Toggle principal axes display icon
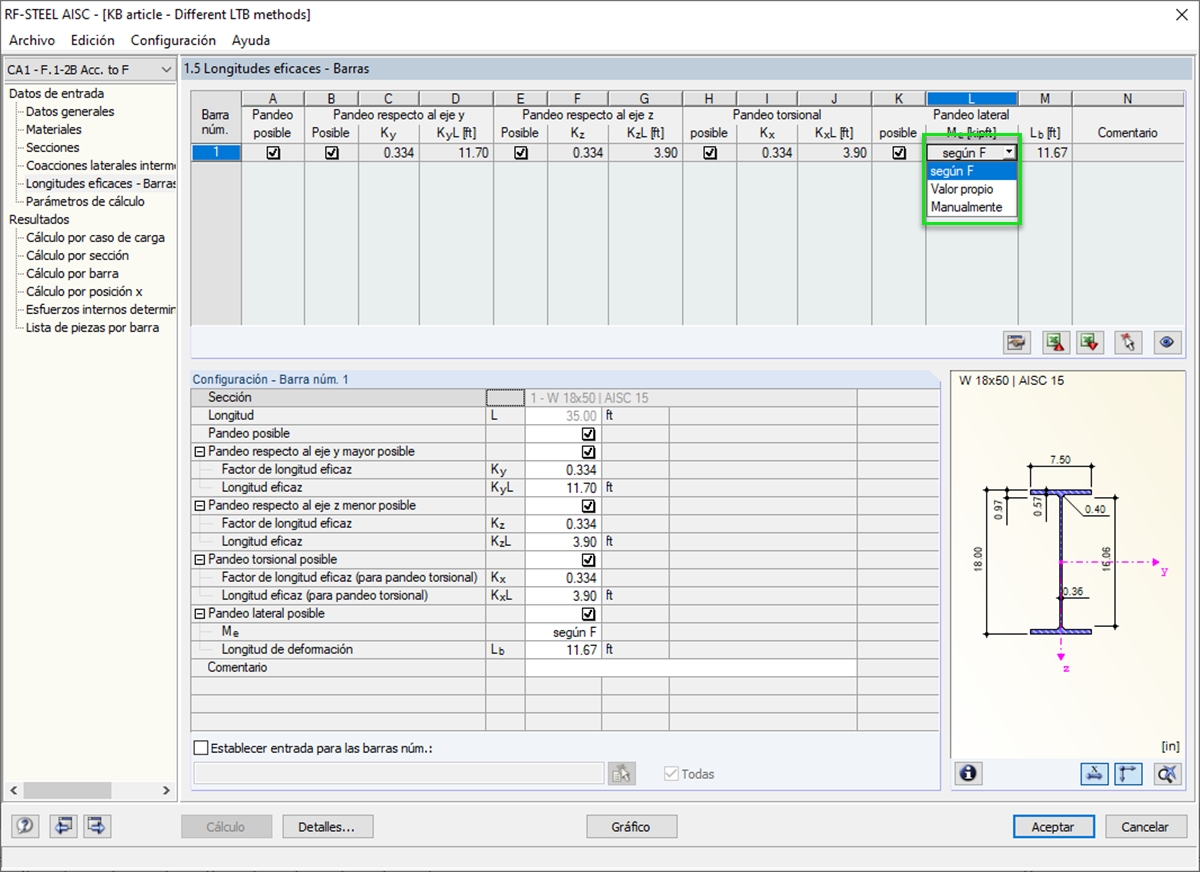1200x872 pixels. [1129, 773]
